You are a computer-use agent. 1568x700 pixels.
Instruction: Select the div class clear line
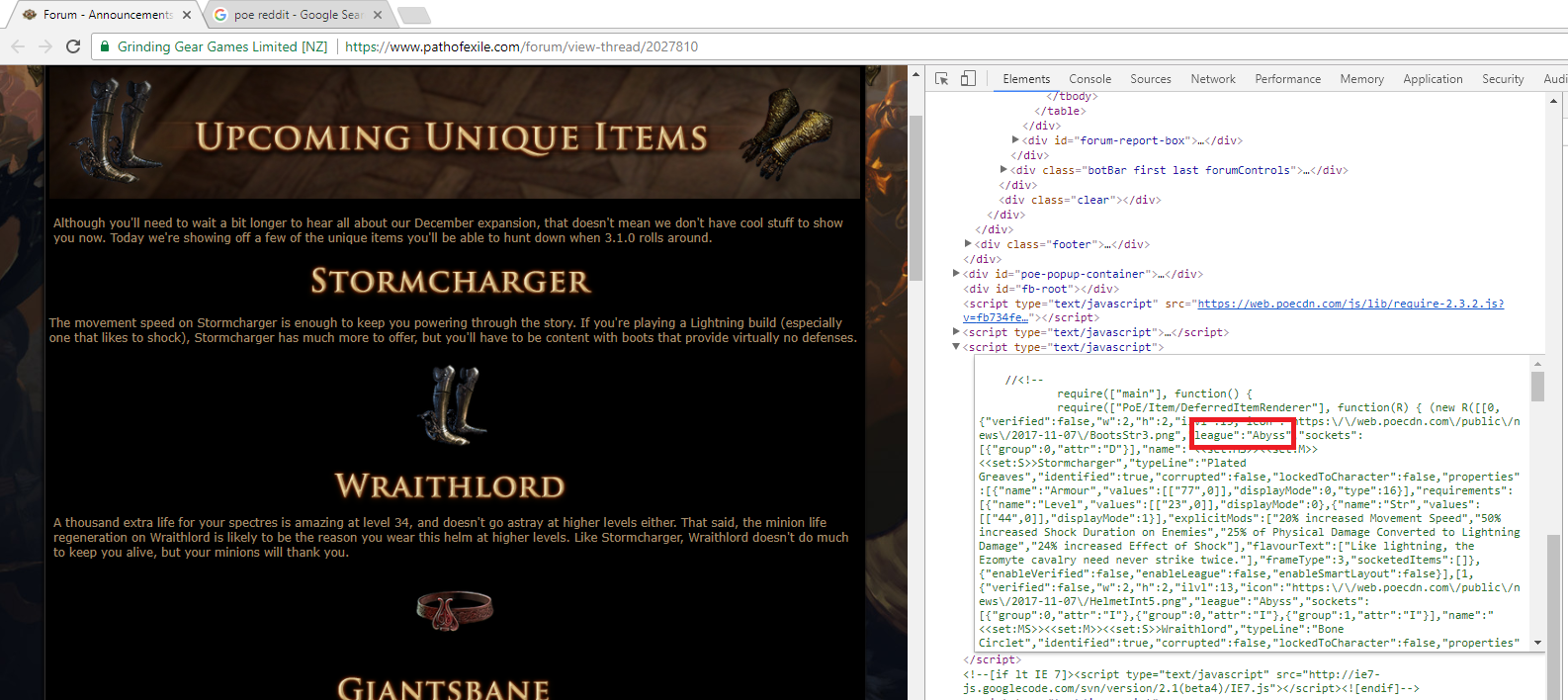(x=1082, y=200)
